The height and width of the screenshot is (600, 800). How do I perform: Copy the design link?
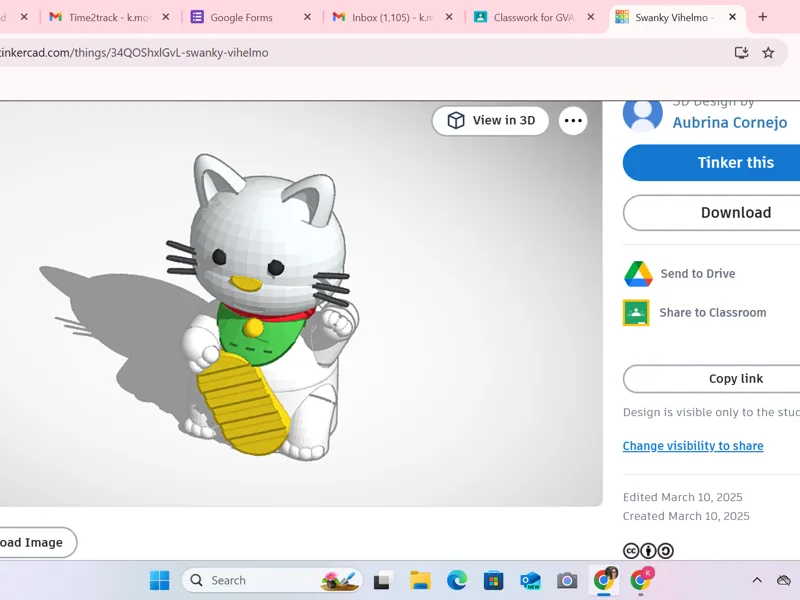pyautogui.click(x=711, y=379)
